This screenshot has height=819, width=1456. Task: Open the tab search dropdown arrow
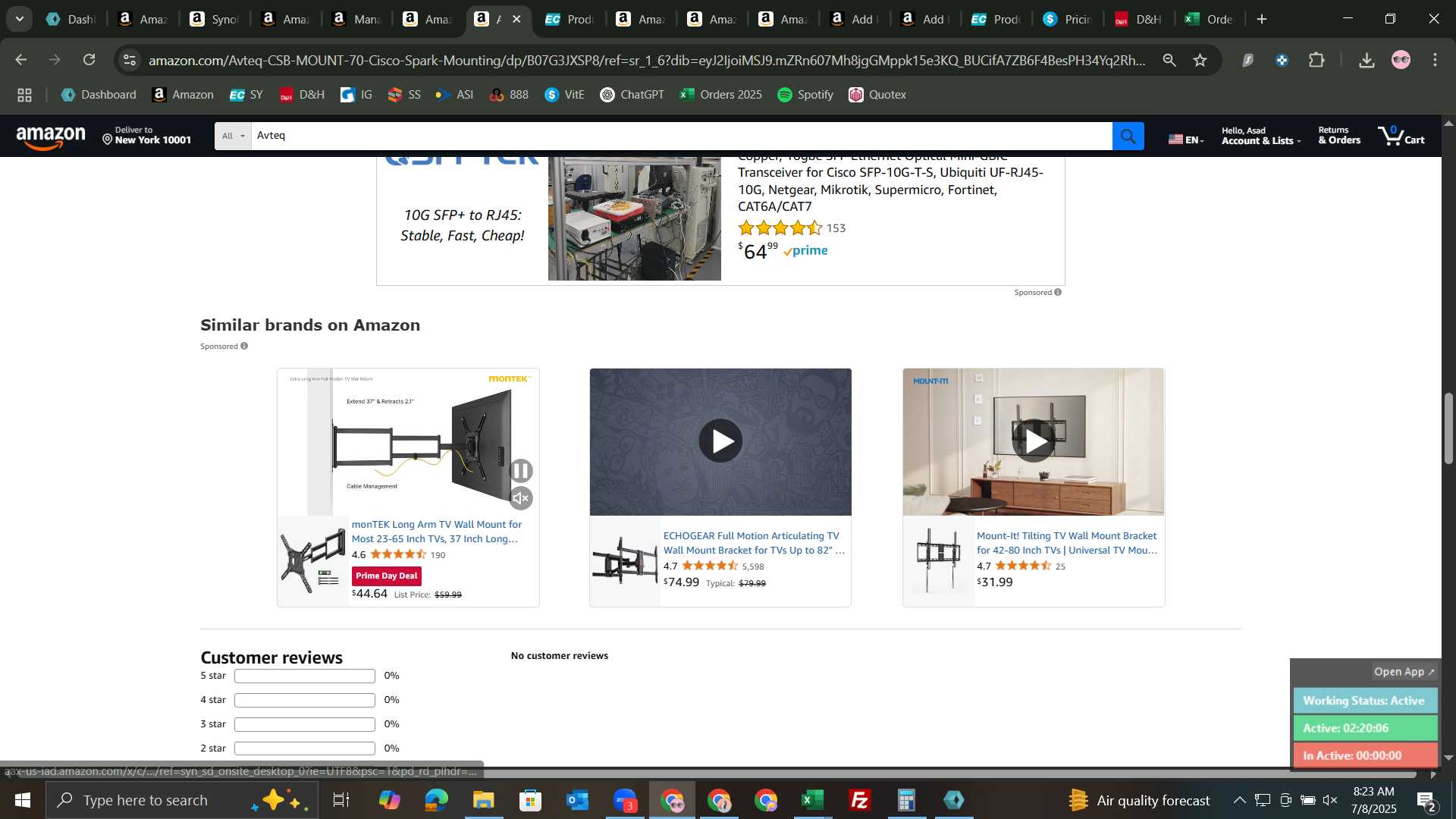click(x=19, y=19)
